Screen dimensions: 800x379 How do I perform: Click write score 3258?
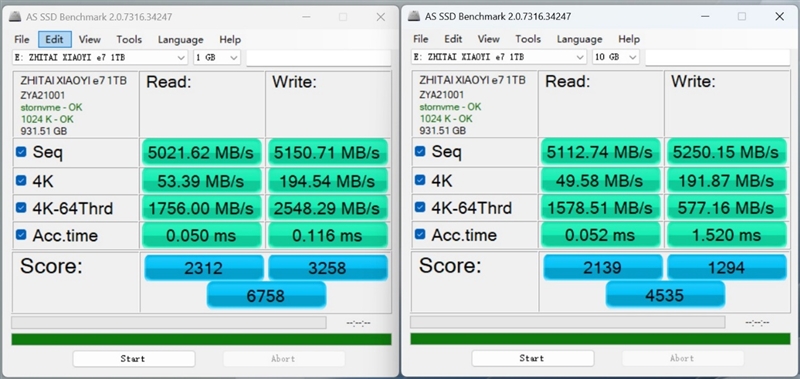[328, 268]
